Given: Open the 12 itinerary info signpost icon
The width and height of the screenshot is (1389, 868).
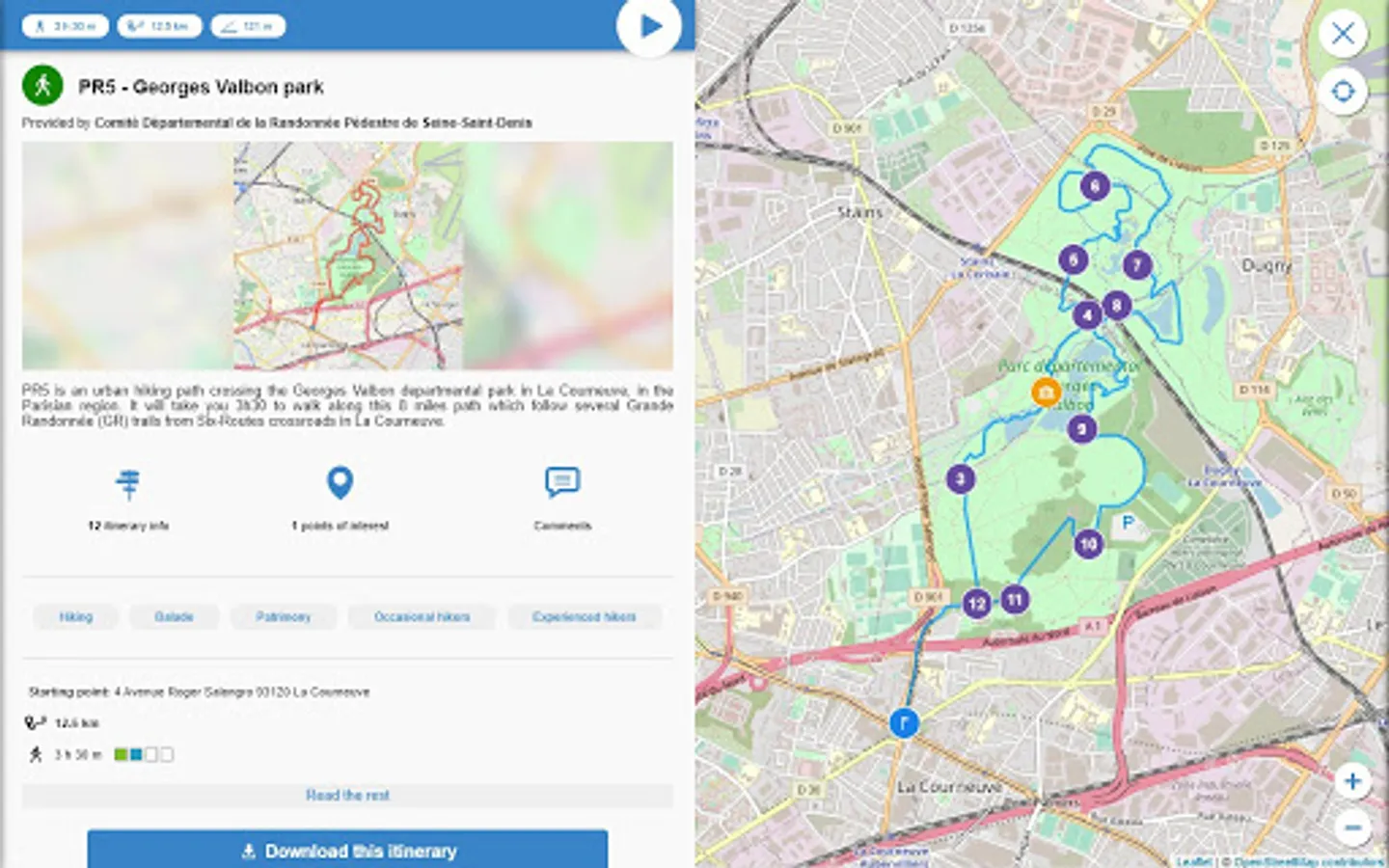Looking at the screenshot, I should click(x=128, y=483).
